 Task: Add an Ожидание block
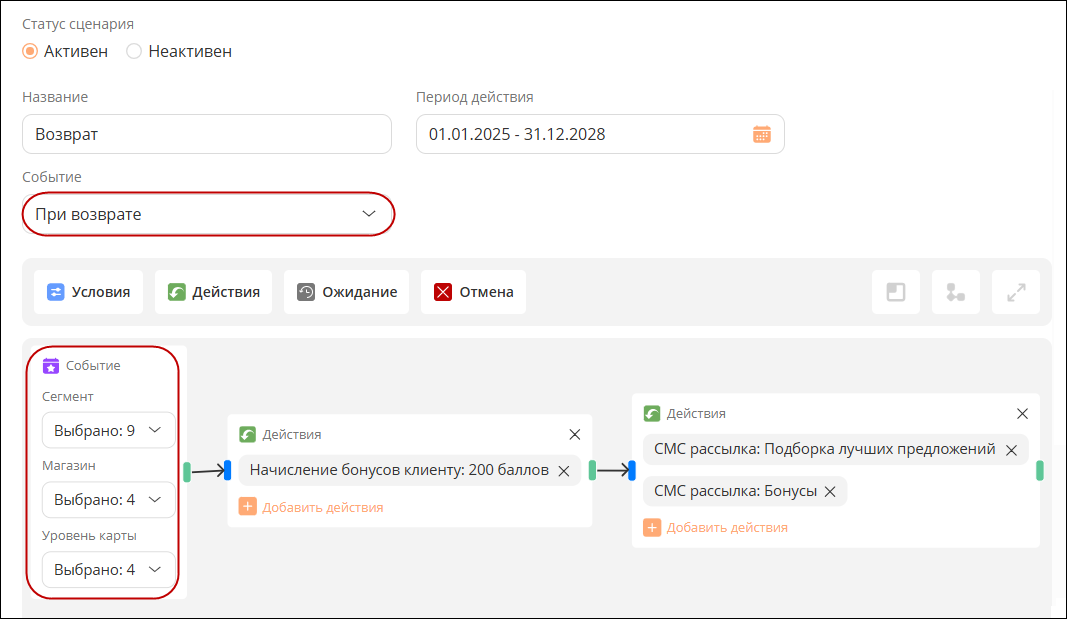click(x=346, y=292)
